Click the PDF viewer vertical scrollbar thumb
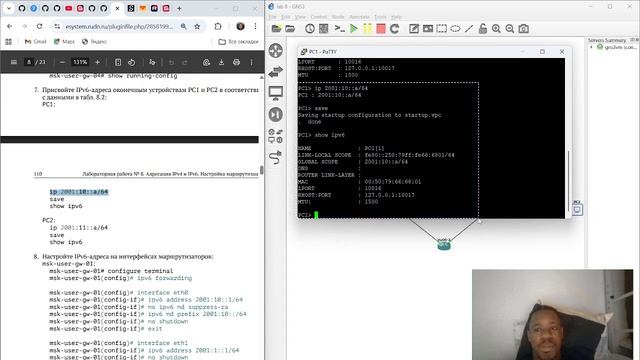The width and height of the screenshot is (640, 360). point(262,170)
